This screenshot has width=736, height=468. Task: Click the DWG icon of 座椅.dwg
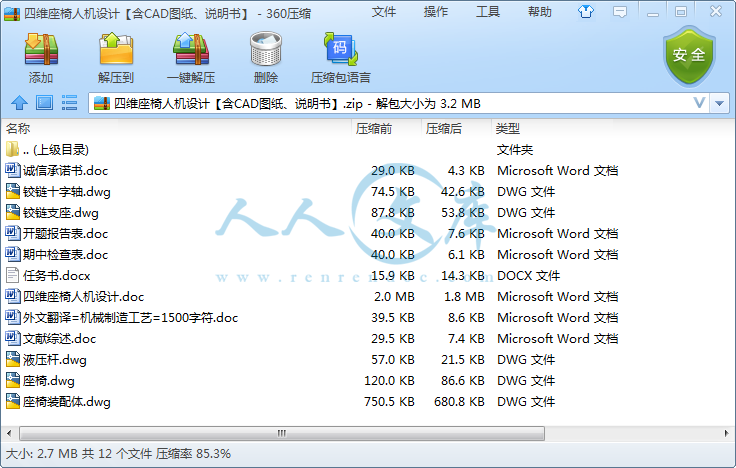pos(13,380)
